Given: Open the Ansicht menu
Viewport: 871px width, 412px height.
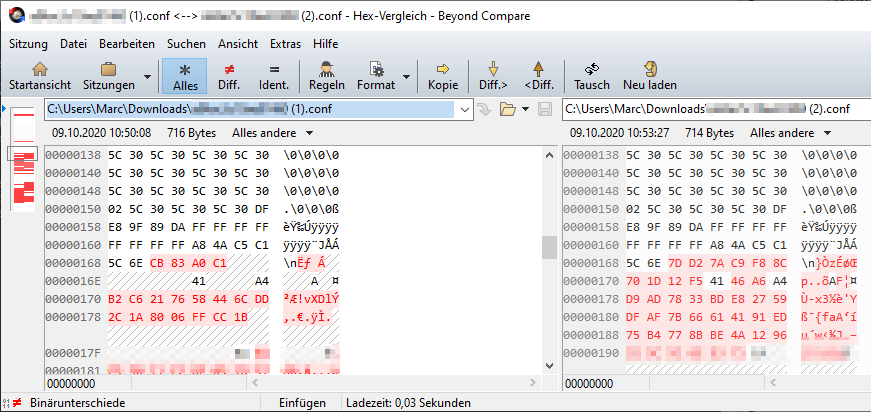Looking at the screenshot, I should pos(238,44).
